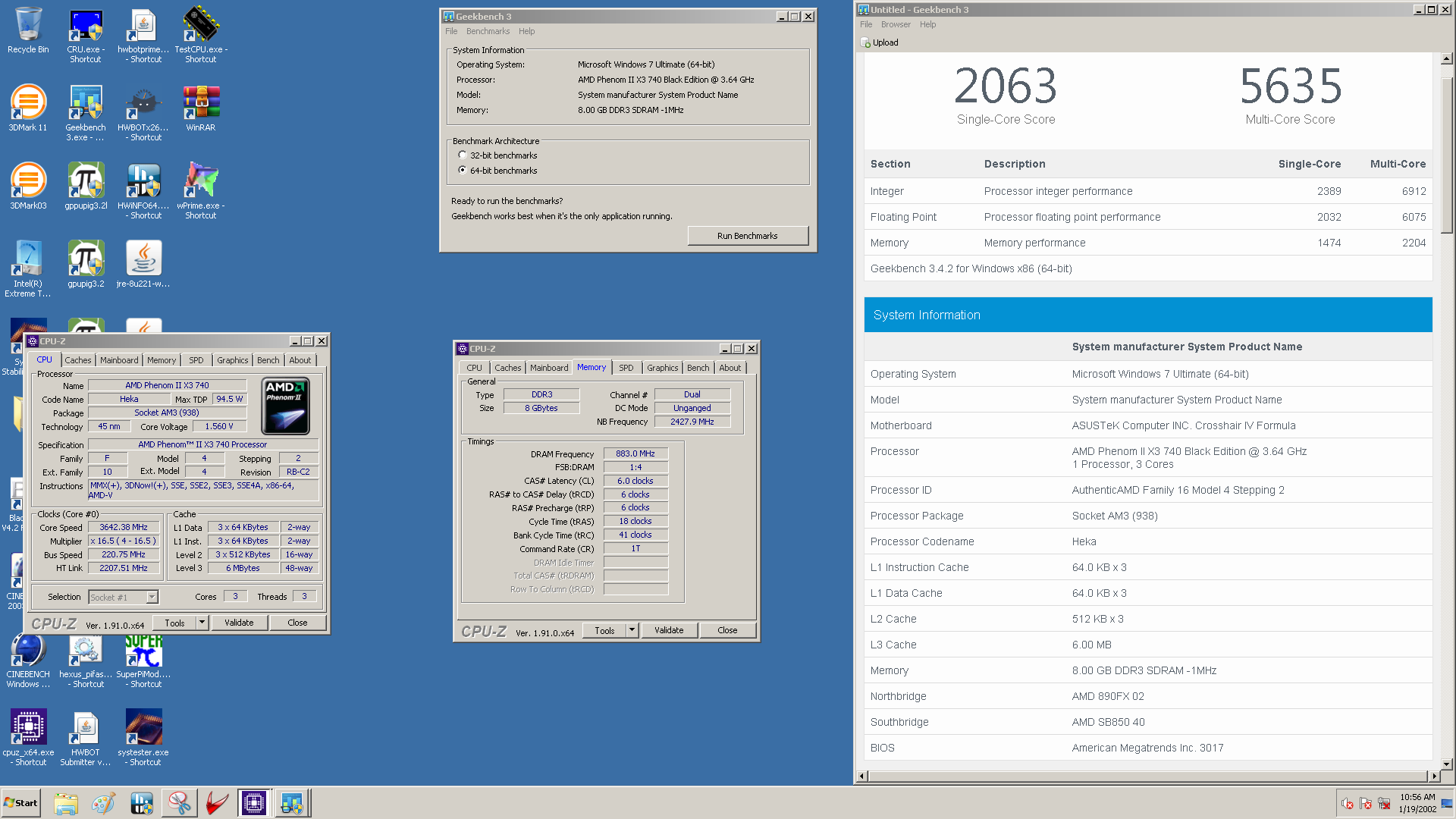Image resolution: width=1456 pixels, height=819 pixels.
Task: Click scroll-down arrow in Geekbench results
Action: click(x=1446, y=764)
